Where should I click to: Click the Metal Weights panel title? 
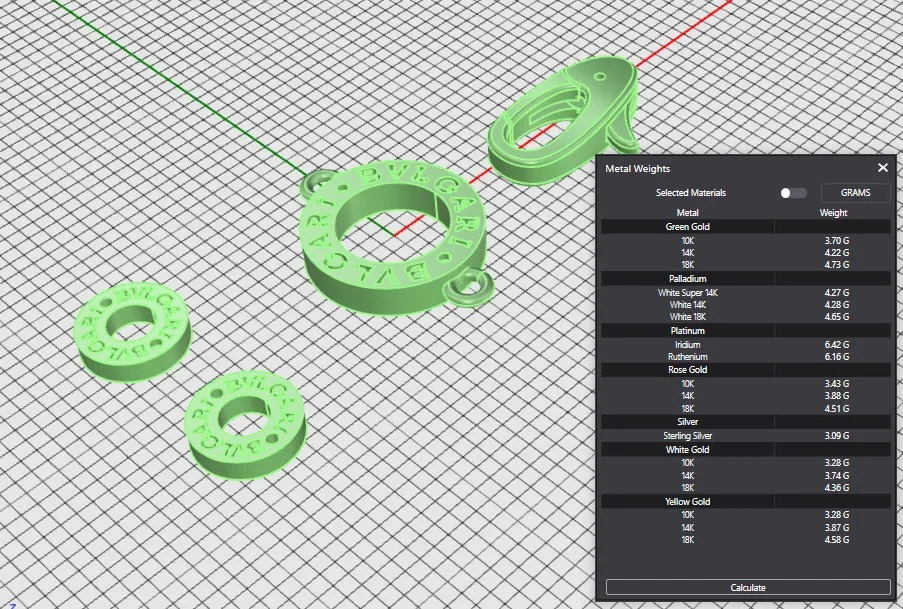coord(638,169)
